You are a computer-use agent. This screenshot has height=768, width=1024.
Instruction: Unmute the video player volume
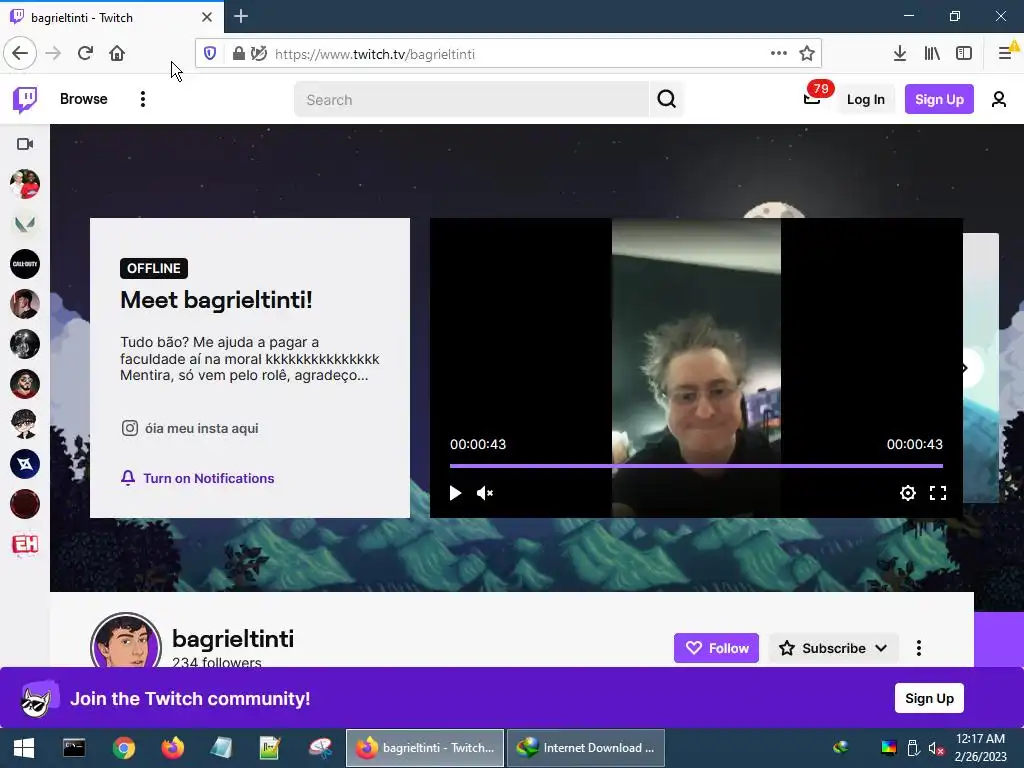tap(485, 493)
